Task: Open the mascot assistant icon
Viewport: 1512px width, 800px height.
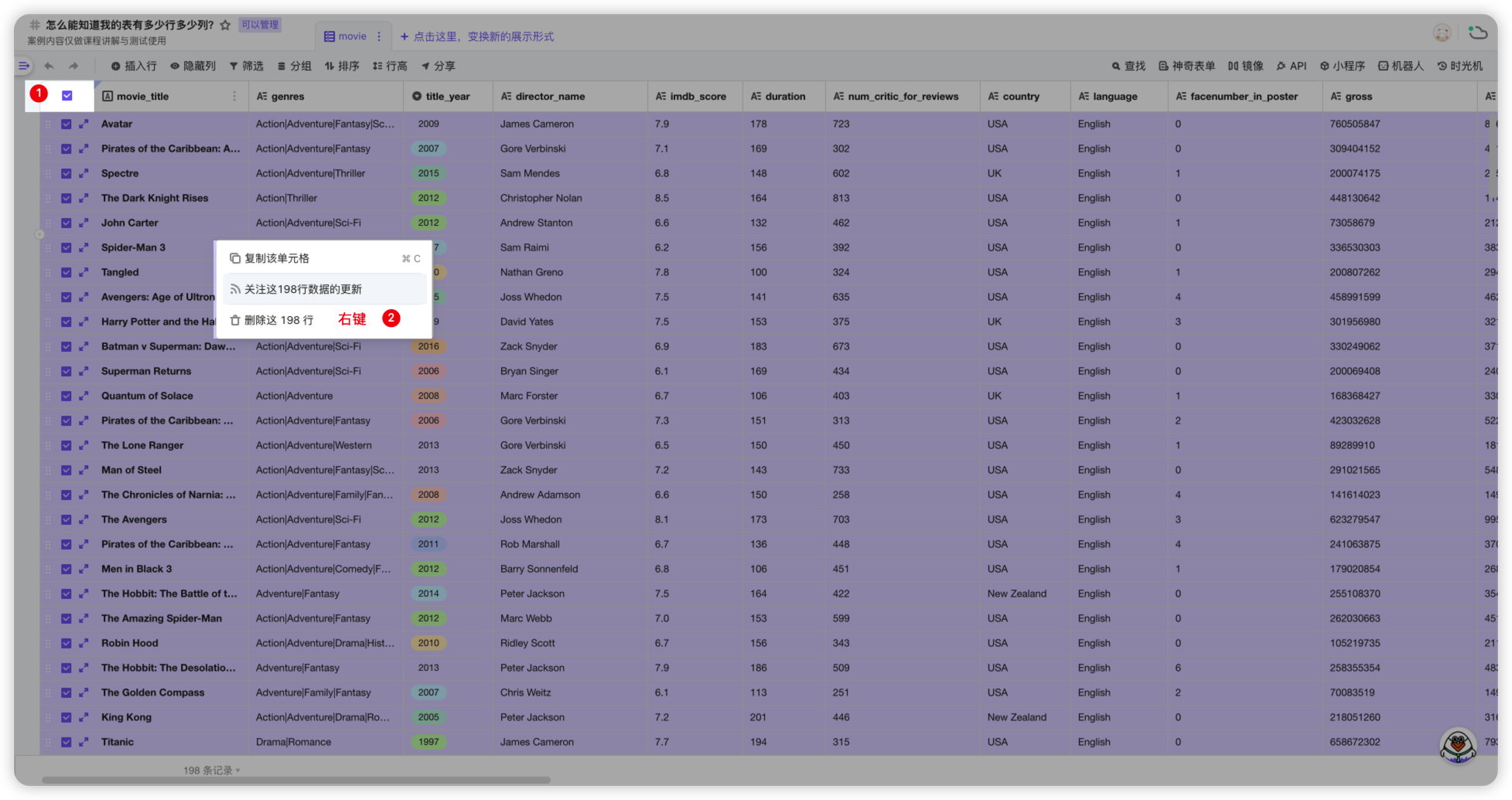Action: point(1458,745)
